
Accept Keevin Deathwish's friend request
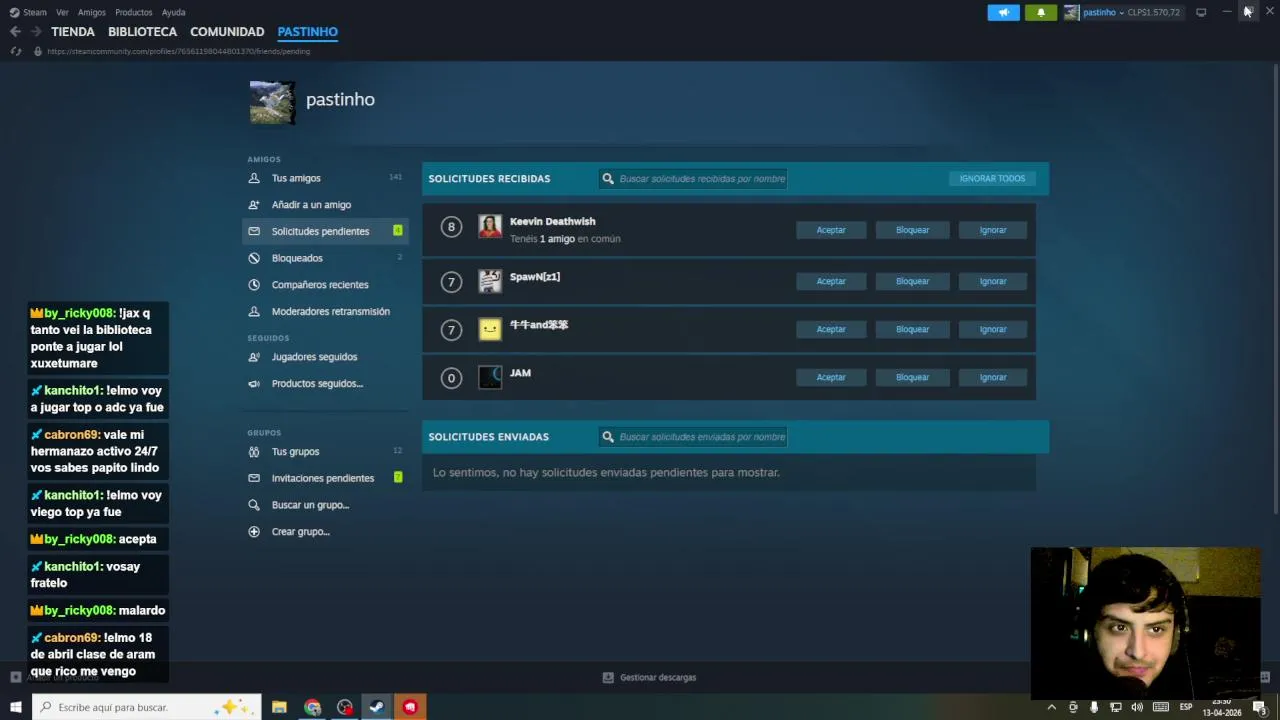831,230
